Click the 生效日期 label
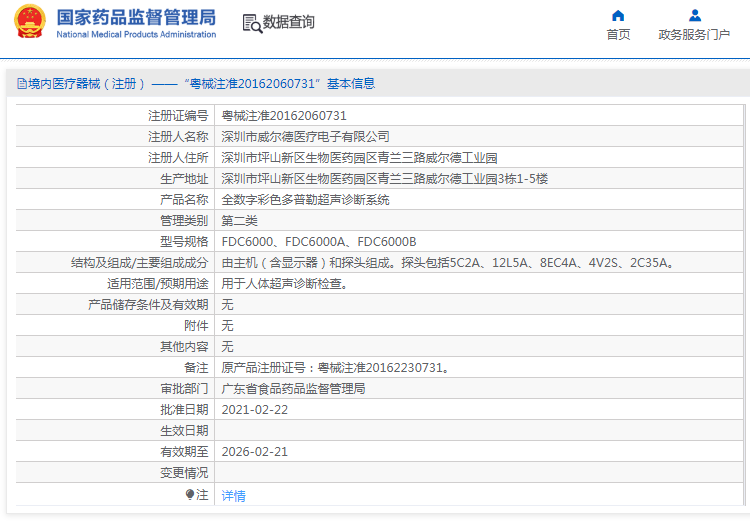 [x=184, y=431]
